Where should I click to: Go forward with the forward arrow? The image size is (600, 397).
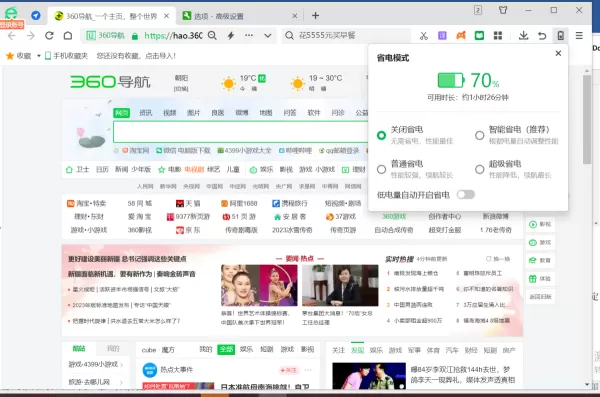pos(31,36)
